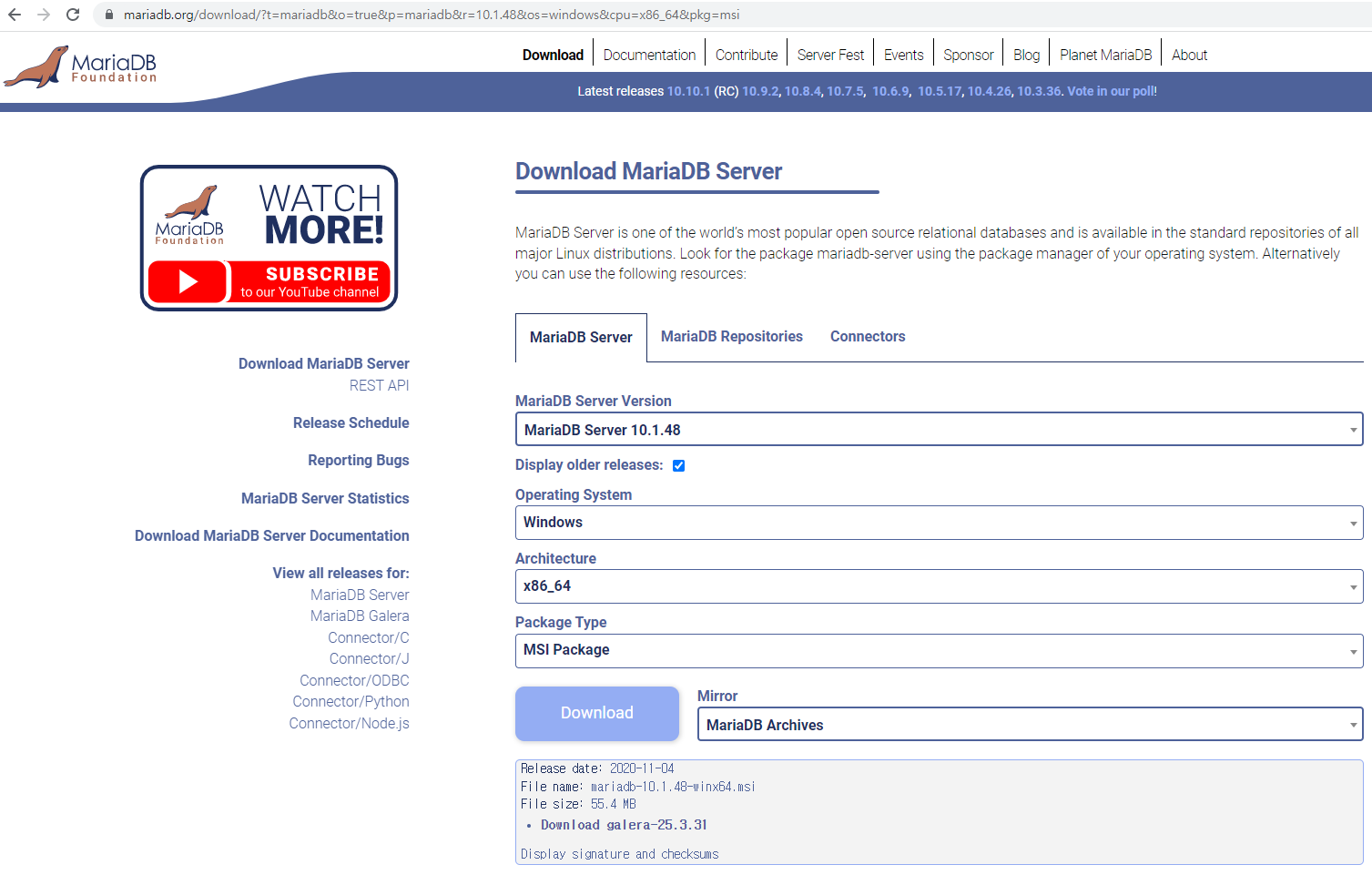
Task: Open release 10.3.36 link
Action: [1039, 91]
